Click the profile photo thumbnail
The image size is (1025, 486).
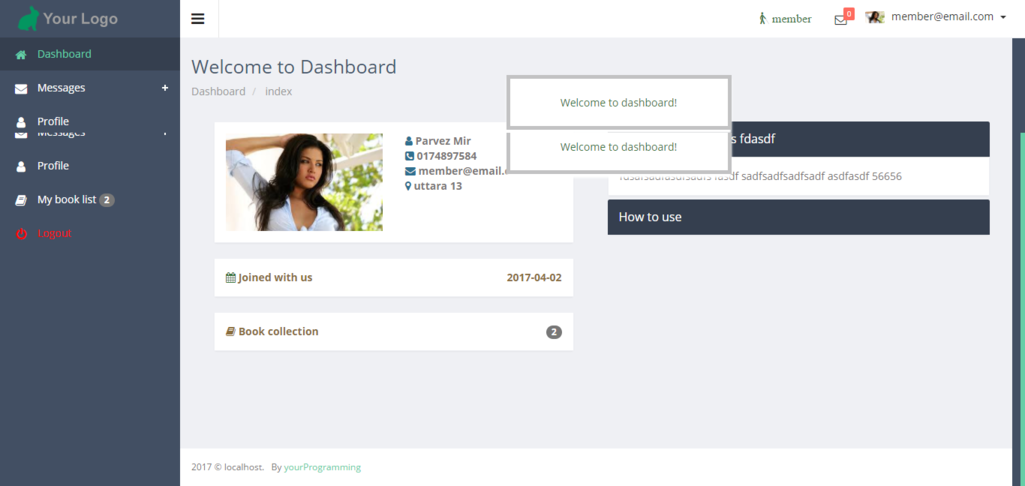[304, 182]
